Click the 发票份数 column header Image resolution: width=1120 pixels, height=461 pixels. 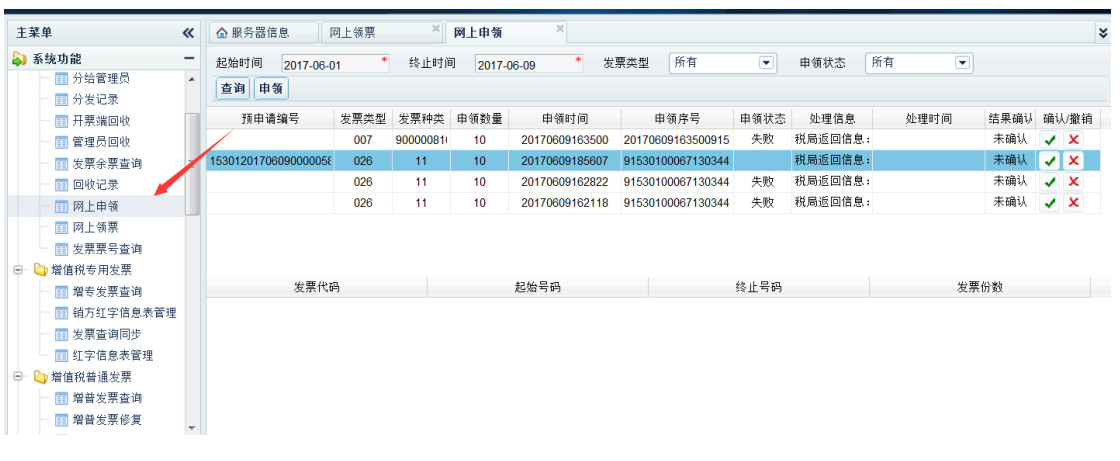(980, 287)
